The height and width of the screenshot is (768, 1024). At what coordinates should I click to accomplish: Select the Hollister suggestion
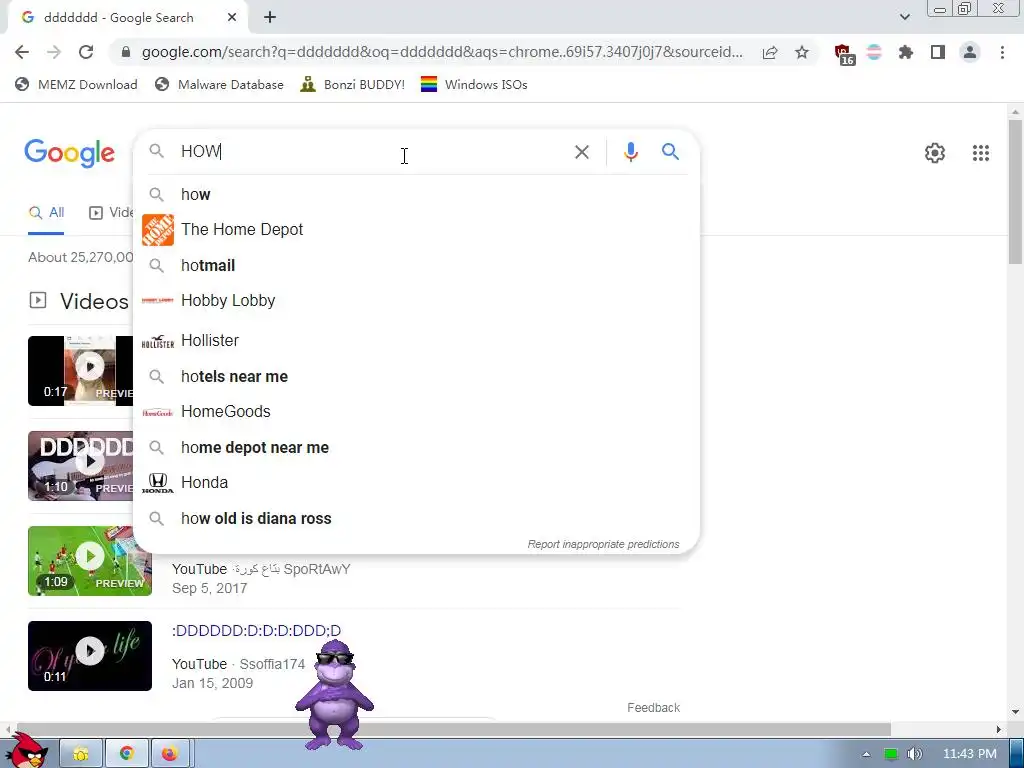point(416,341)
